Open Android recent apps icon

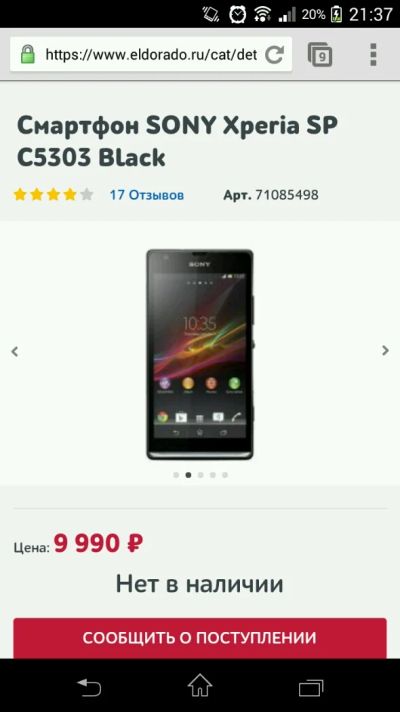click(x=311, y=687)
